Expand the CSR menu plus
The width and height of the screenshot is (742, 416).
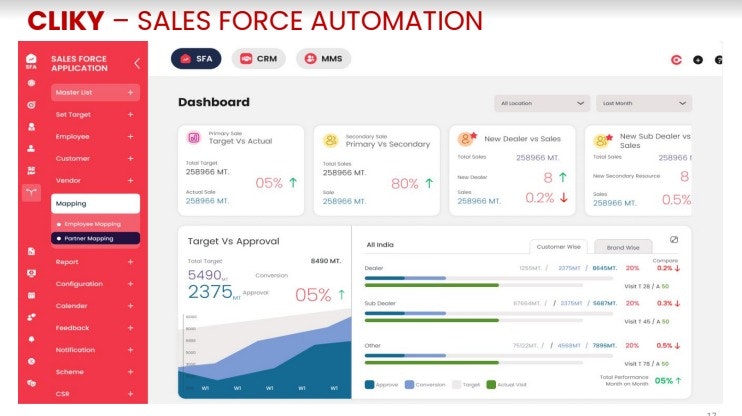130,394
